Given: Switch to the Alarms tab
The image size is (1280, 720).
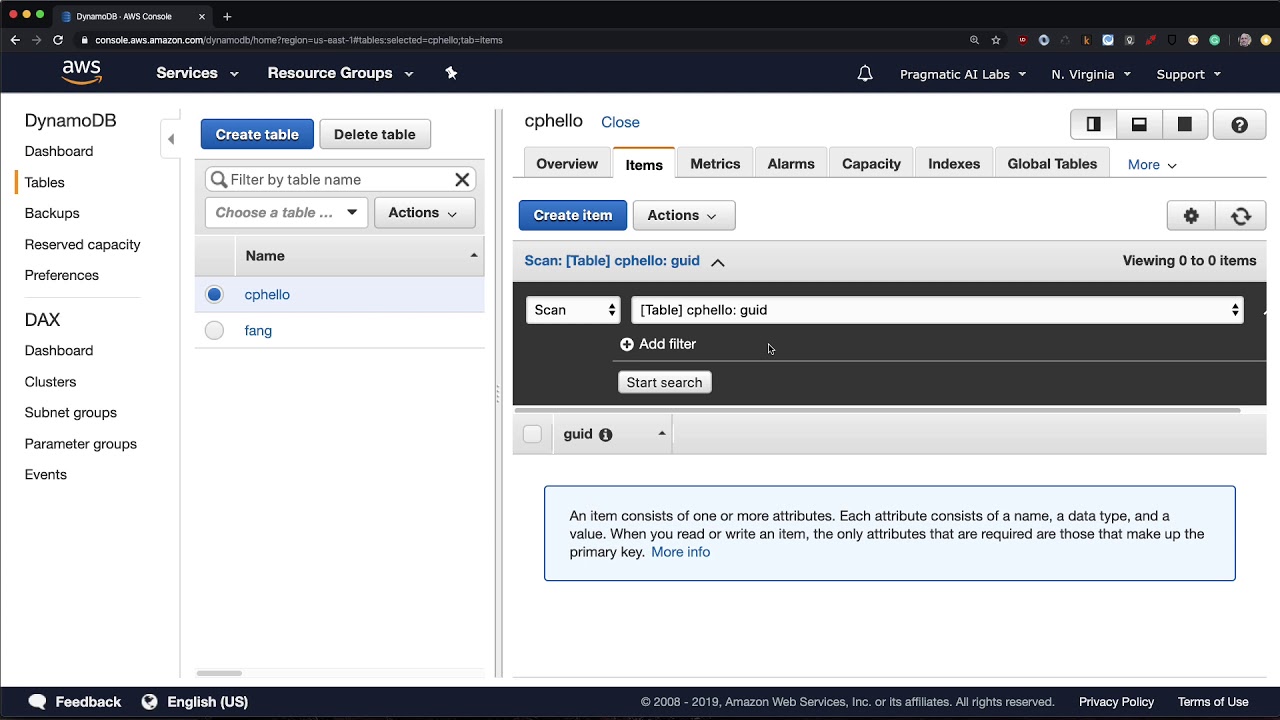Looking at the screenshot, I should (791, 164).
